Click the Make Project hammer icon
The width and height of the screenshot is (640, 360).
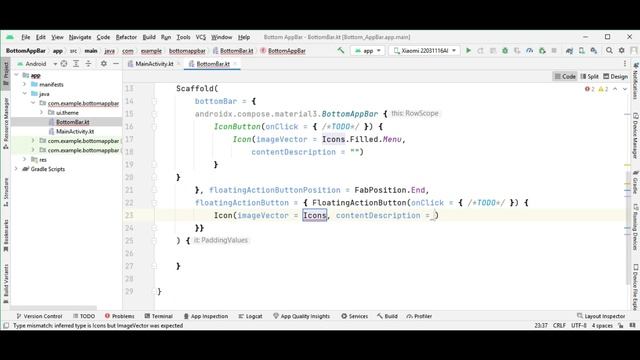coord(340,51)
